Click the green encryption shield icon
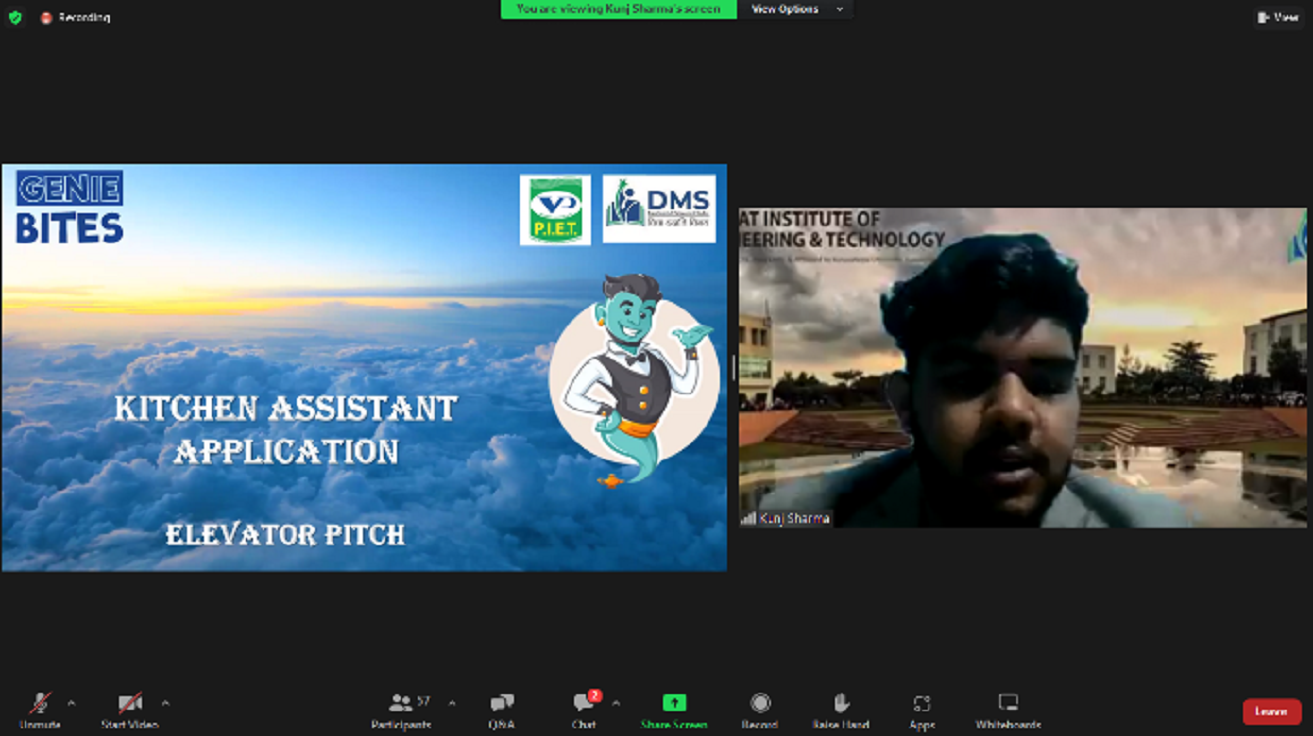 click(x=15, y=17)
